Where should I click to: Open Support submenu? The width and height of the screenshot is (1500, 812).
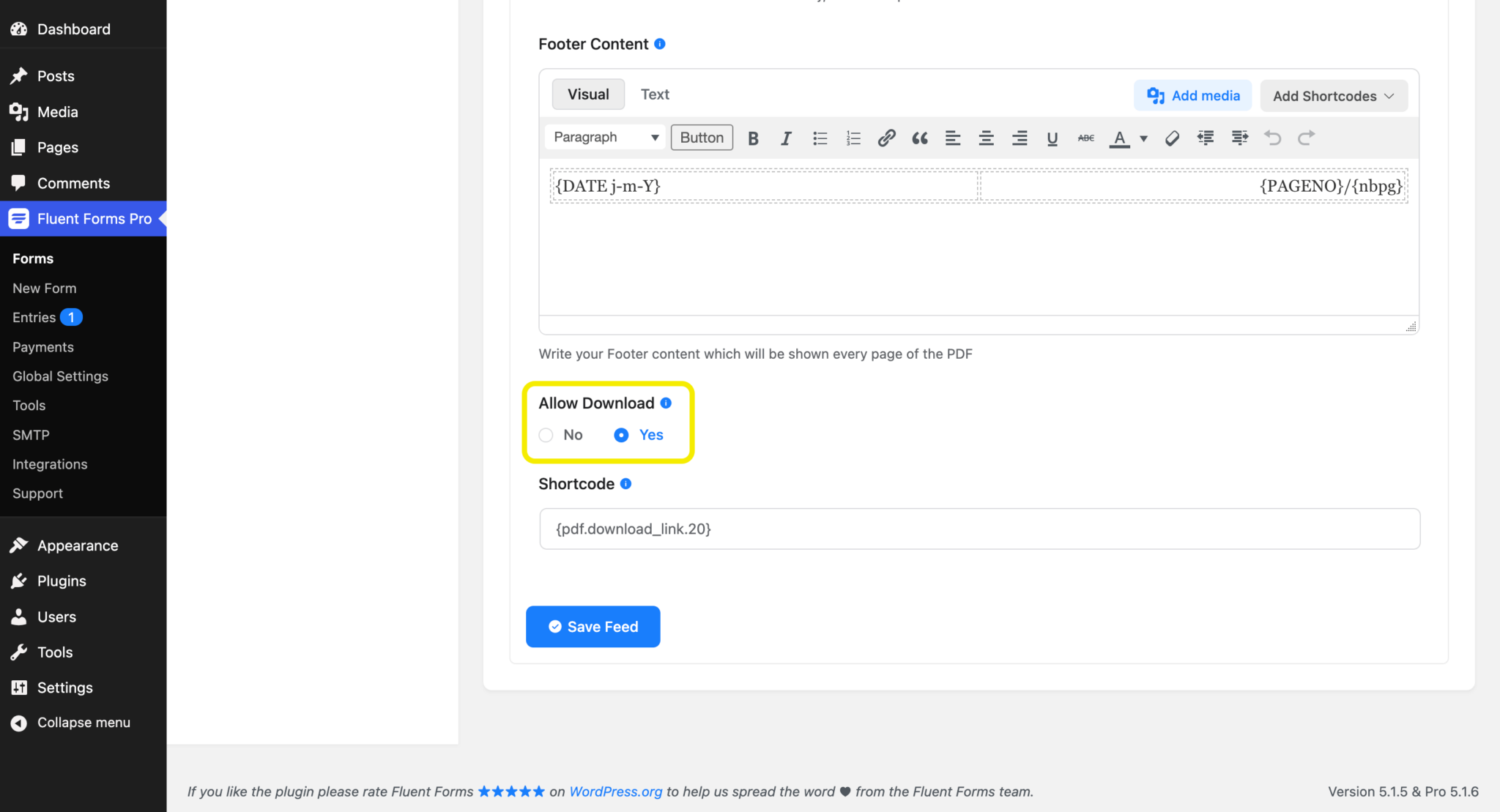pyautogui.click(x=38, y=493)
